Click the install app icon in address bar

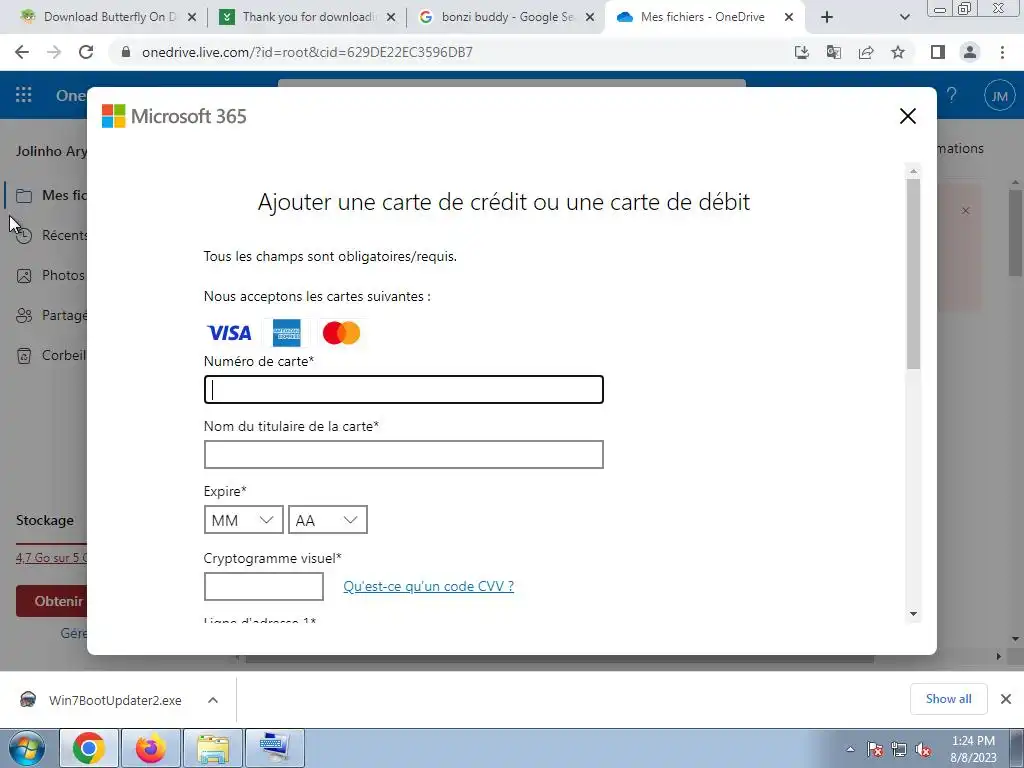801,52
